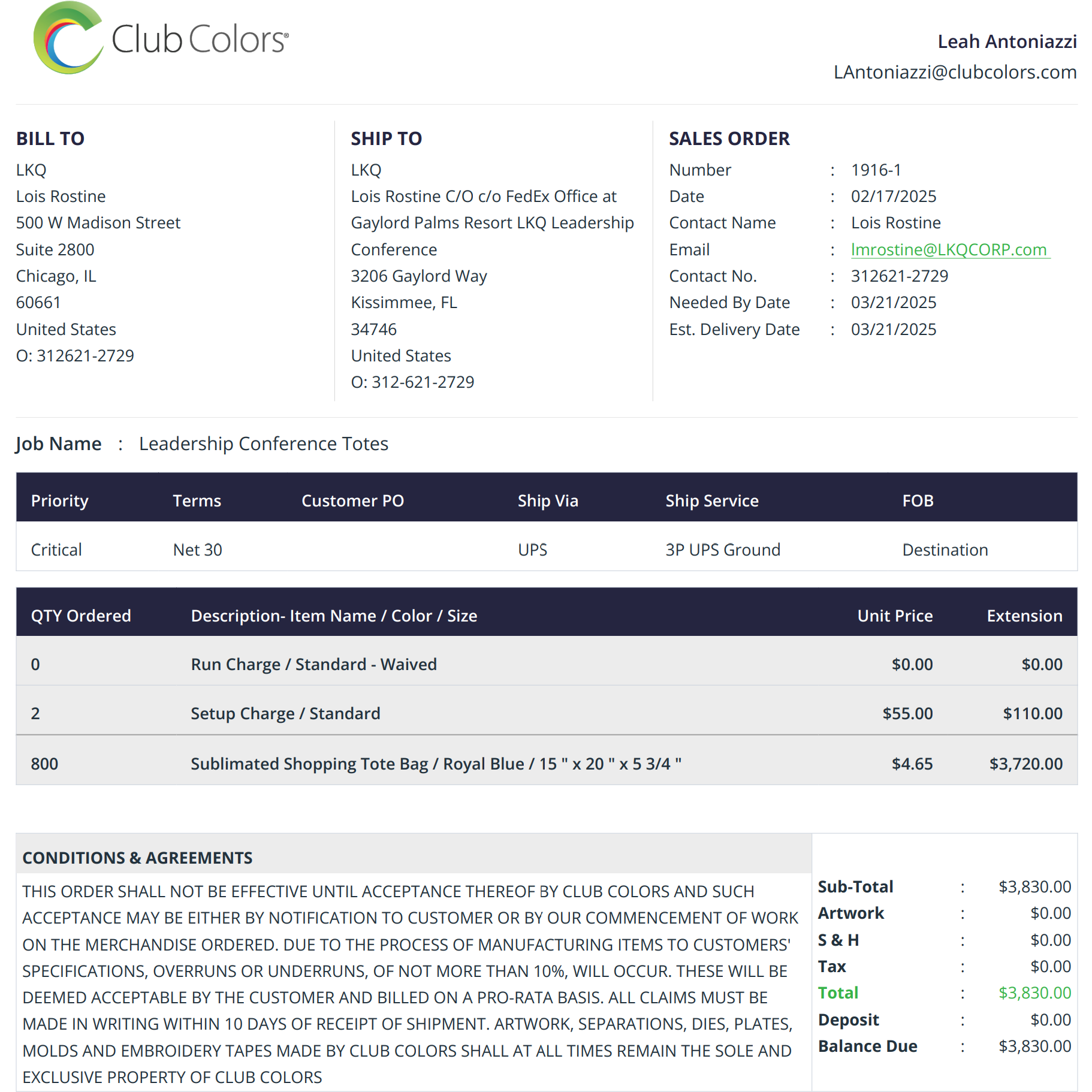Click the QTY Ordered column header
The width and height of the screenshot is (1092, 1092).
pyautogui.click(x=81, y=616)
